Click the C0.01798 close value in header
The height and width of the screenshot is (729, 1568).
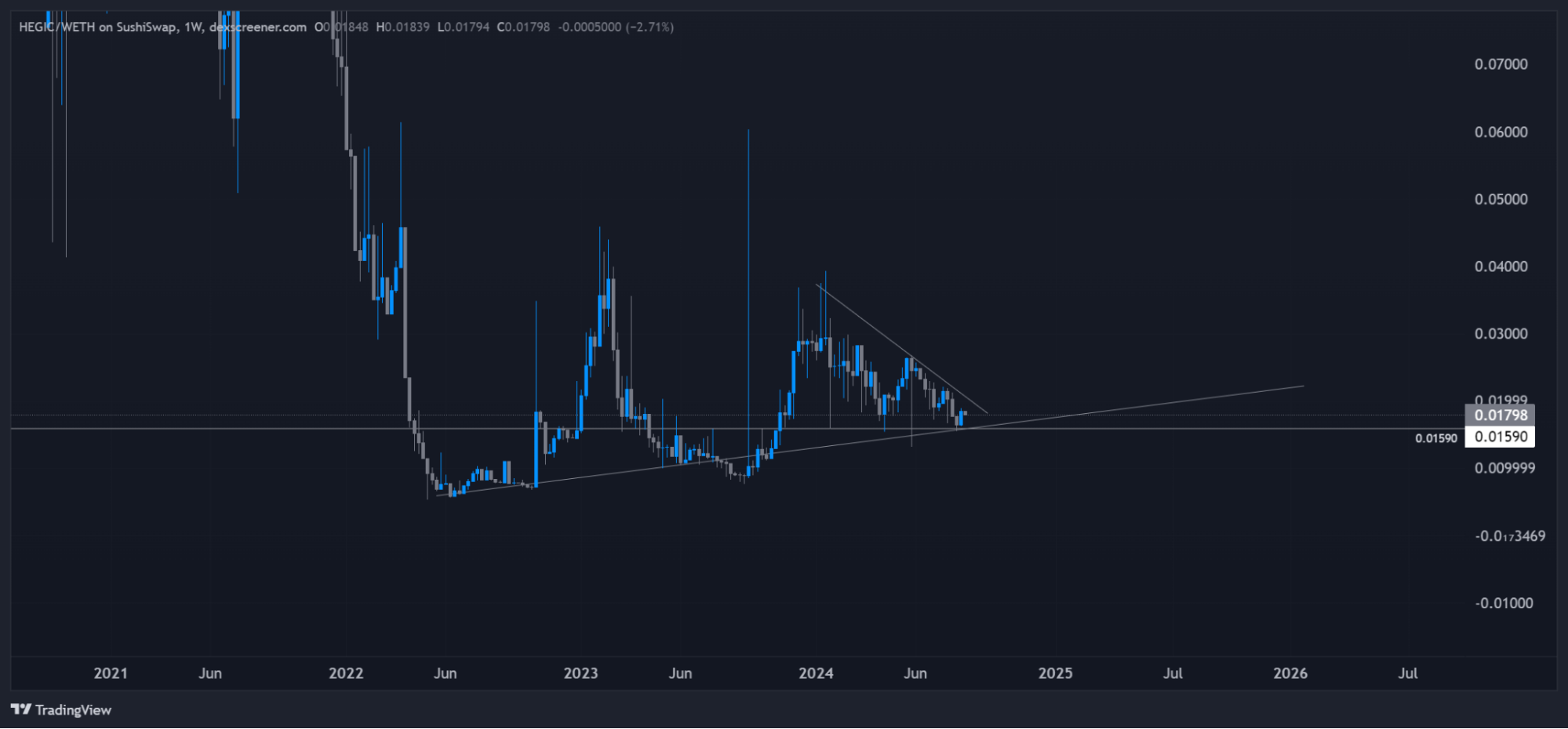[x=523, y=27]
